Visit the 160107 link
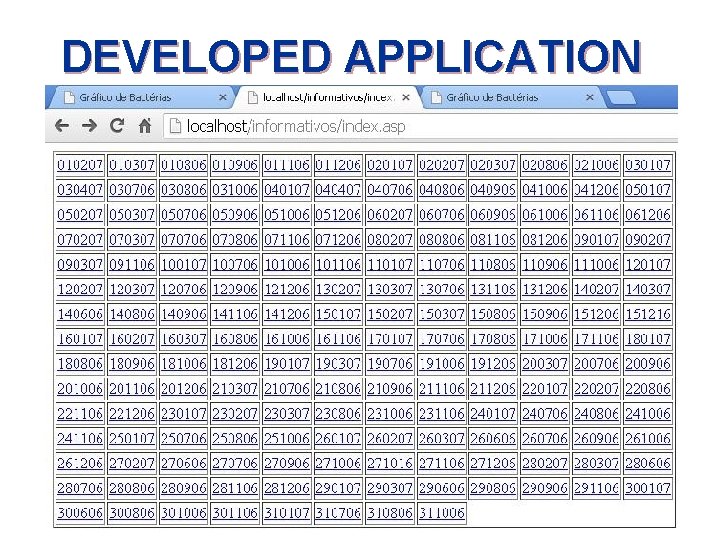This screenshot has width=720, height=540. (x=80, y=338)
